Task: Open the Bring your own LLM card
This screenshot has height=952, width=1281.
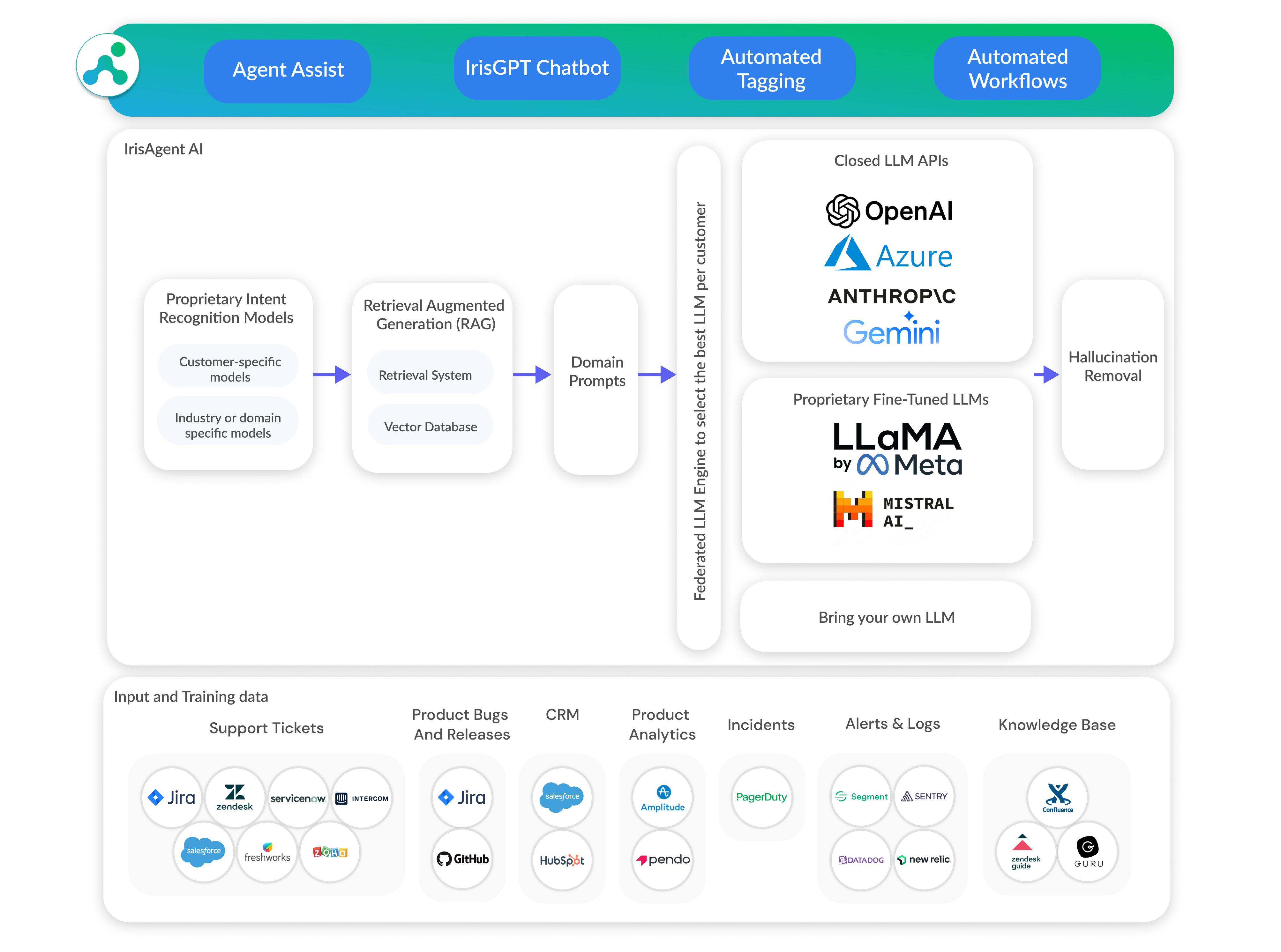Action: [x=886, y=617]
